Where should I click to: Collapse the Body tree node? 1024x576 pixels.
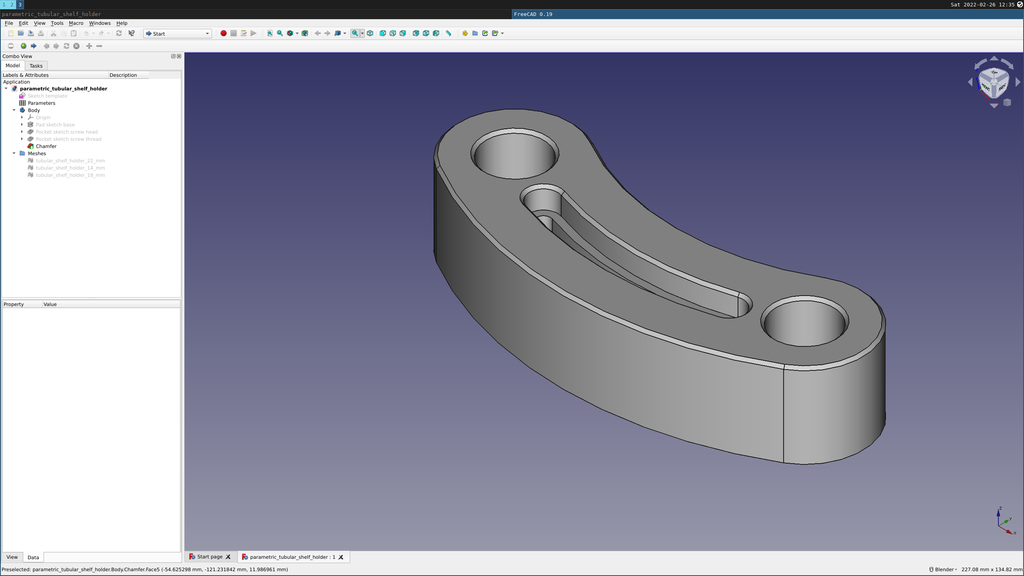14,110
